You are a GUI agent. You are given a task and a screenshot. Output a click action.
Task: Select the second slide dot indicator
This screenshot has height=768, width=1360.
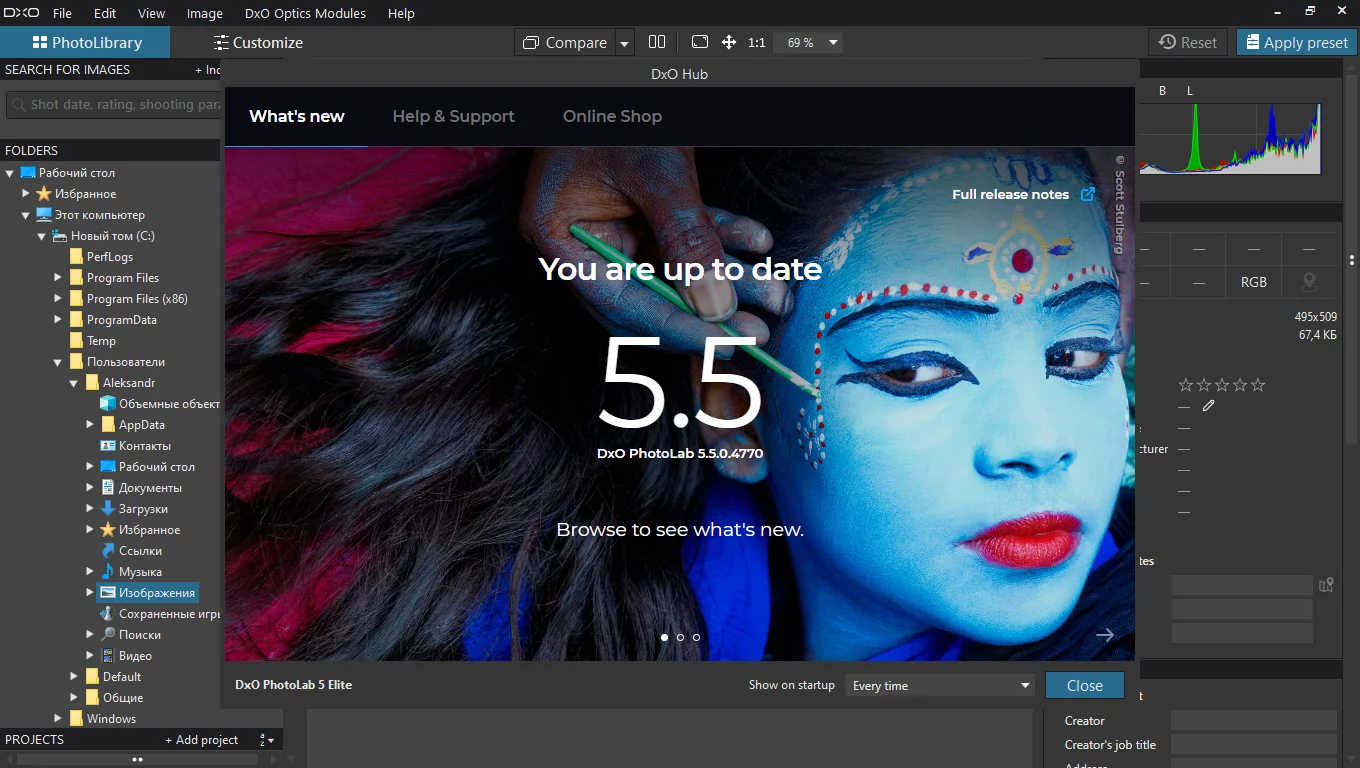coord(680,637)
